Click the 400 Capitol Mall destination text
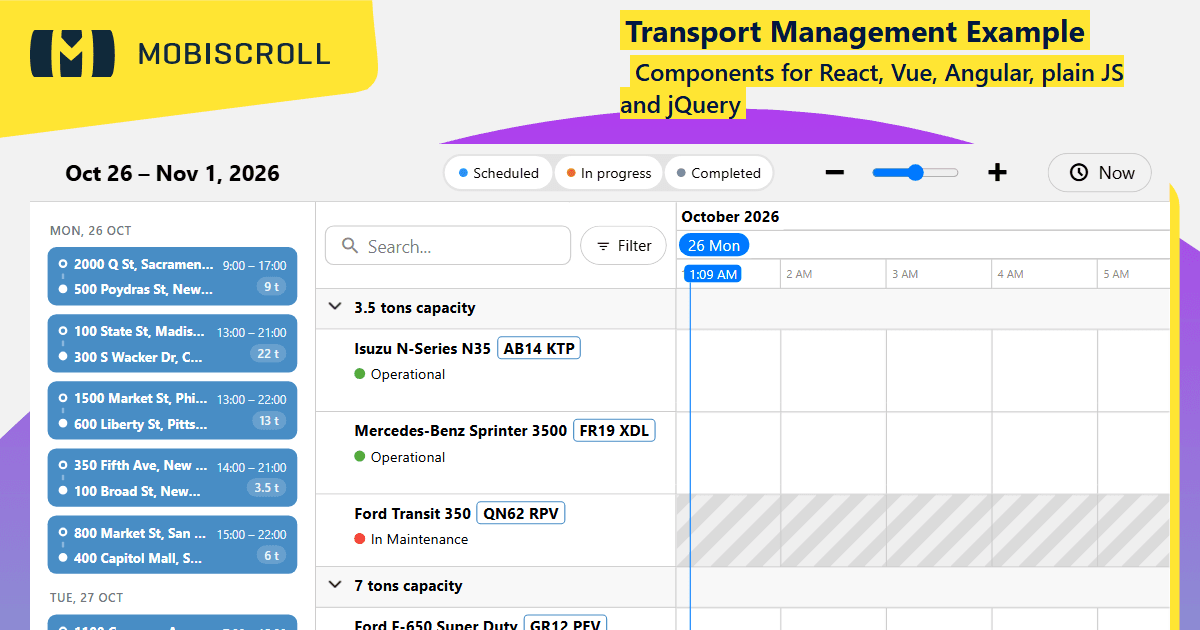 (138, 557)
